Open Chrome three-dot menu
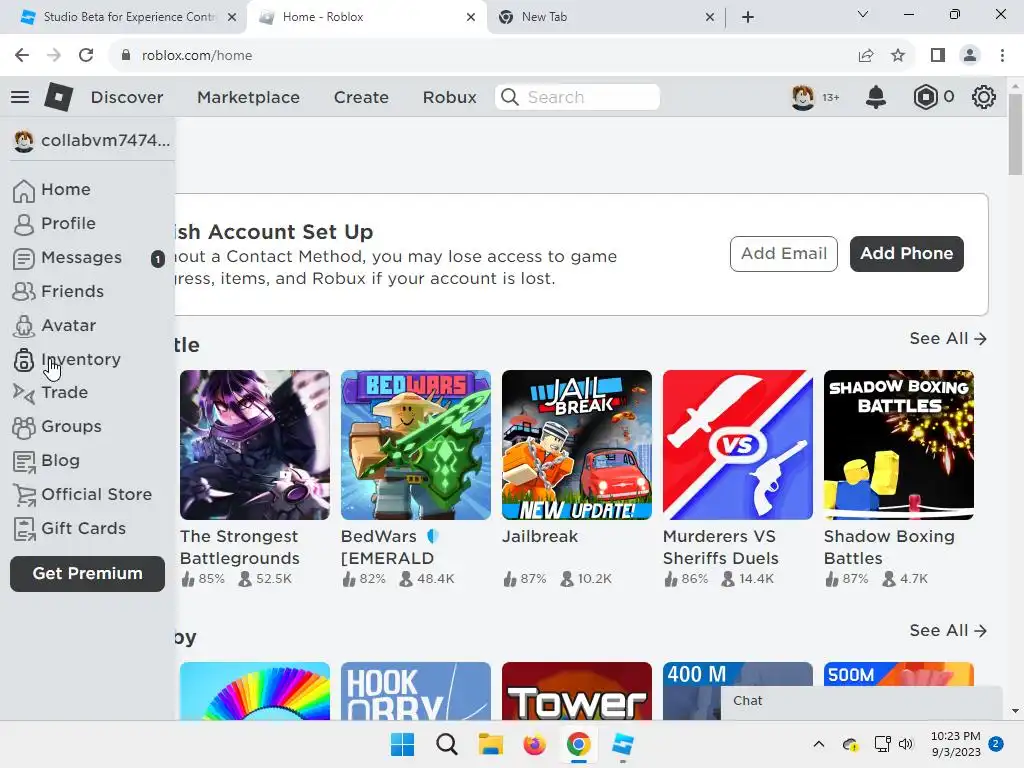Image resolution: width=1024 pixels, height=768 pixels. point(1002,56)
